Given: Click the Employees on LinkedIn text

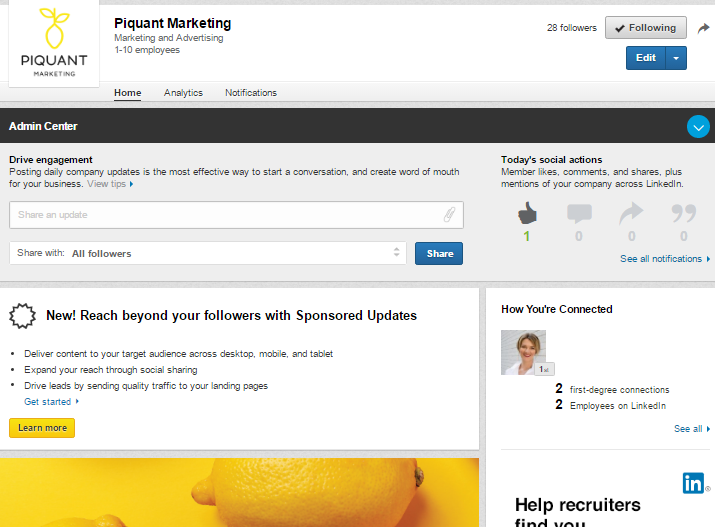Looking at the screenshot, I should pyautogui.click(x=618, y=406).
